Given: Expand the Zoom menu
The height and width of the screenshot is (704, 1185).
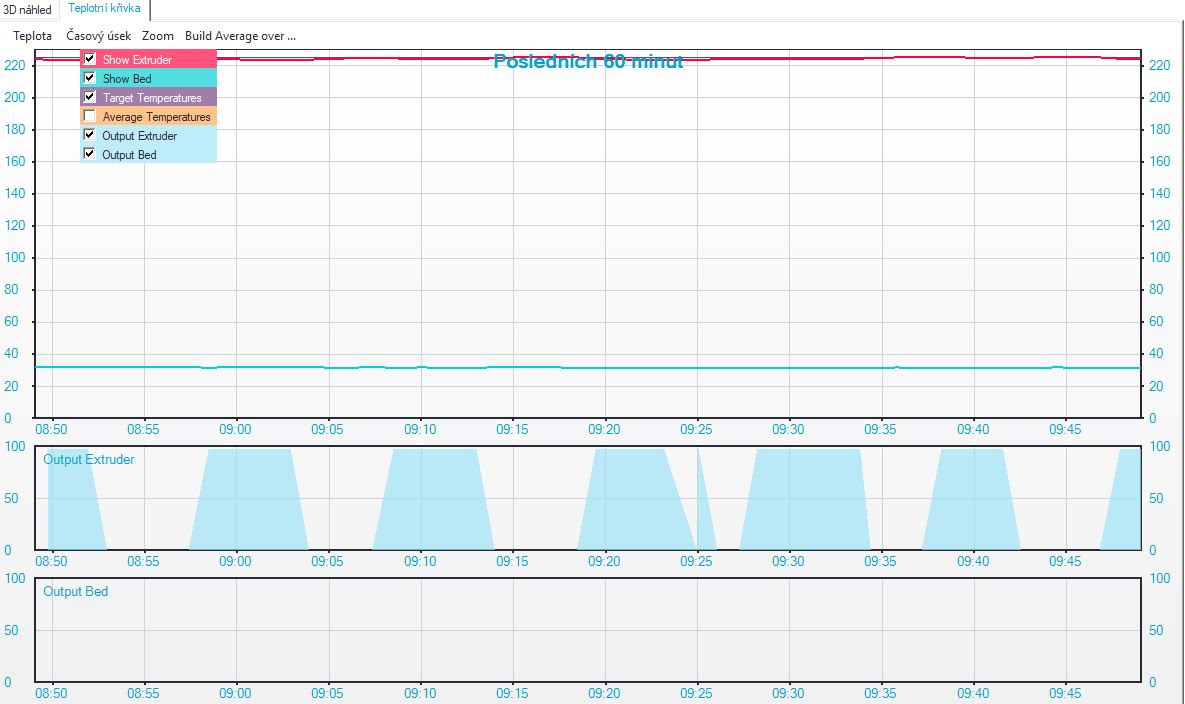Looking at the screenshot, I should click(x=158, y=35).
